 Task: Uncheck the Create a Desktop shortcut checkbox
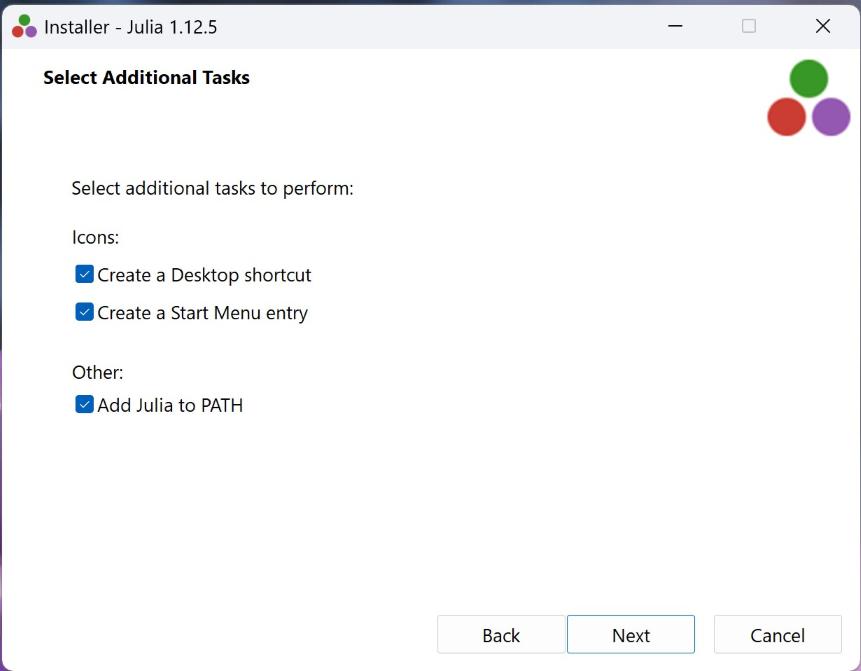click(85, 275)
